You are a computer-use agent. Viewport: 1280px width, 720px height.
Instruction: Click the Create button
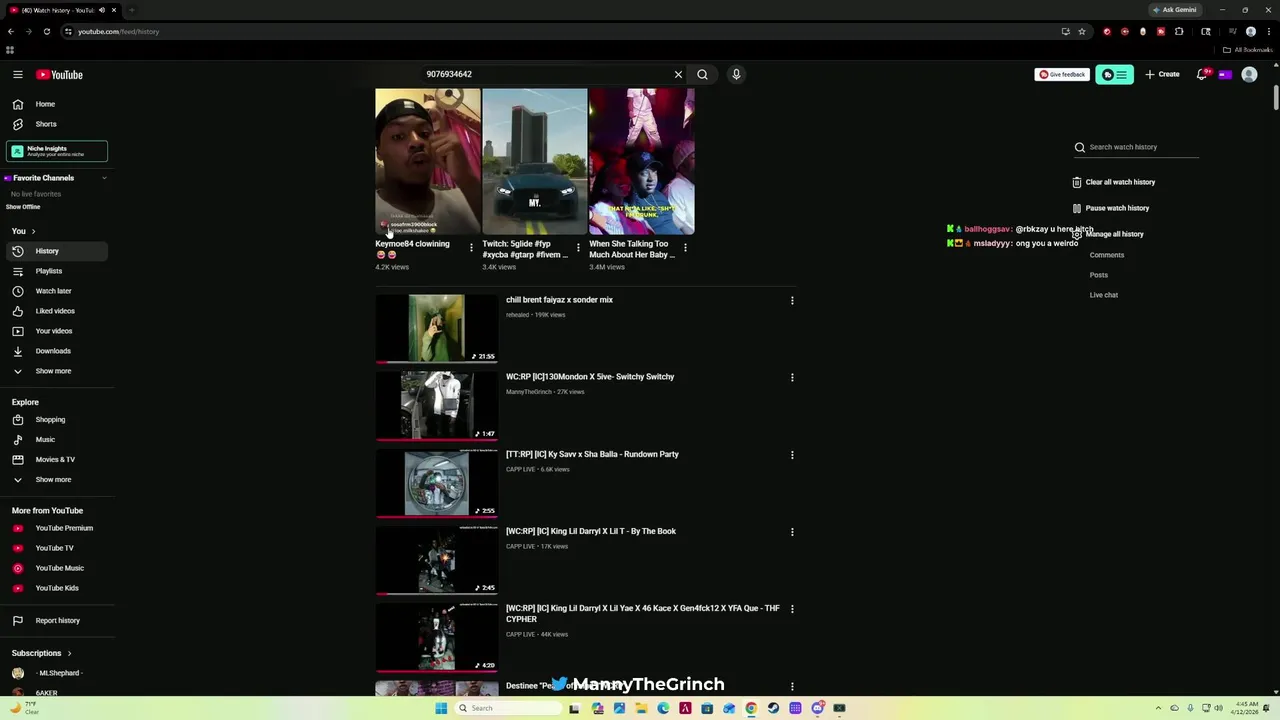click(x=1163, y=74)
